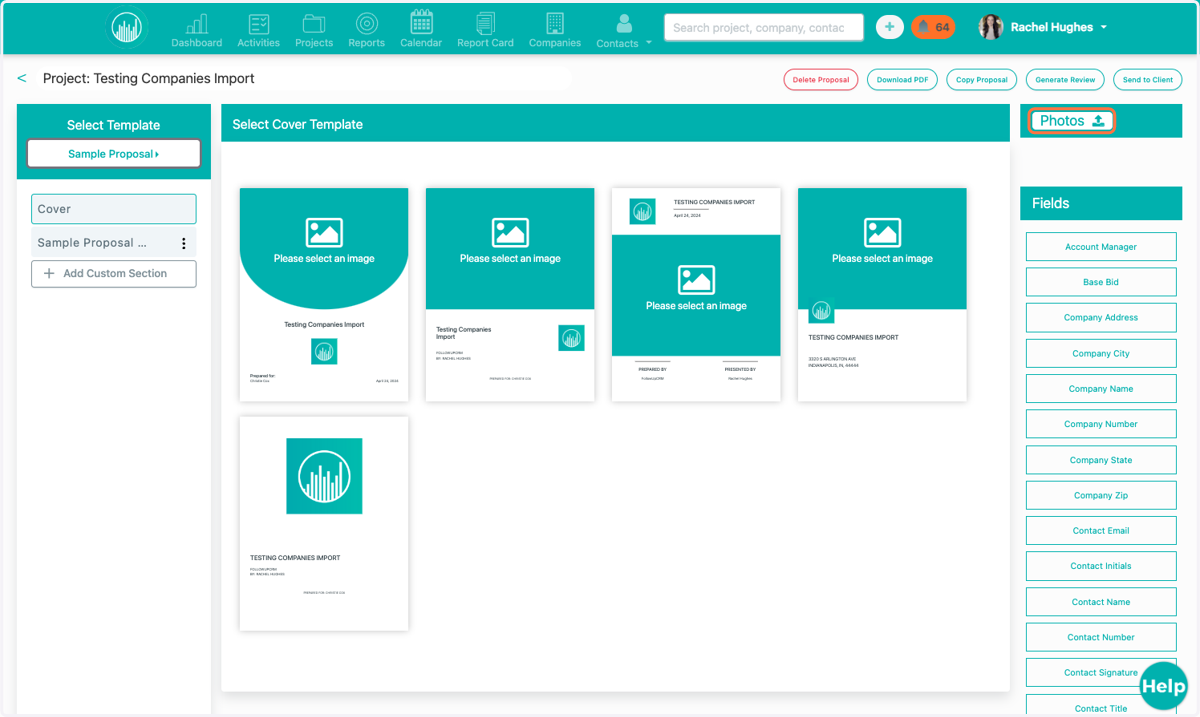The height and width of the screenshot is (717, 1200).
Task: Open the orange notifications badge 64
Action: pyautogui.click(x=932, y=28)
